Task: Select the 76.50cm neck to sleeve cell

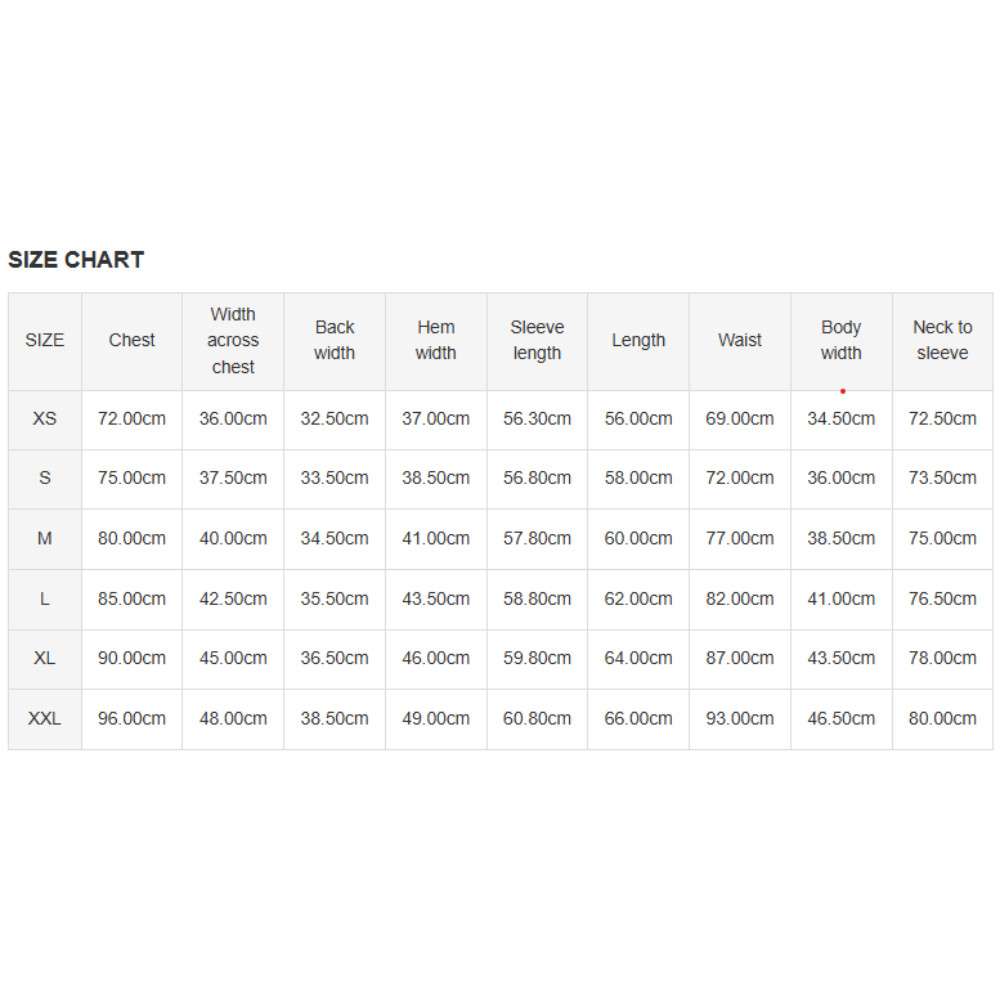Action: click(942, 599)
